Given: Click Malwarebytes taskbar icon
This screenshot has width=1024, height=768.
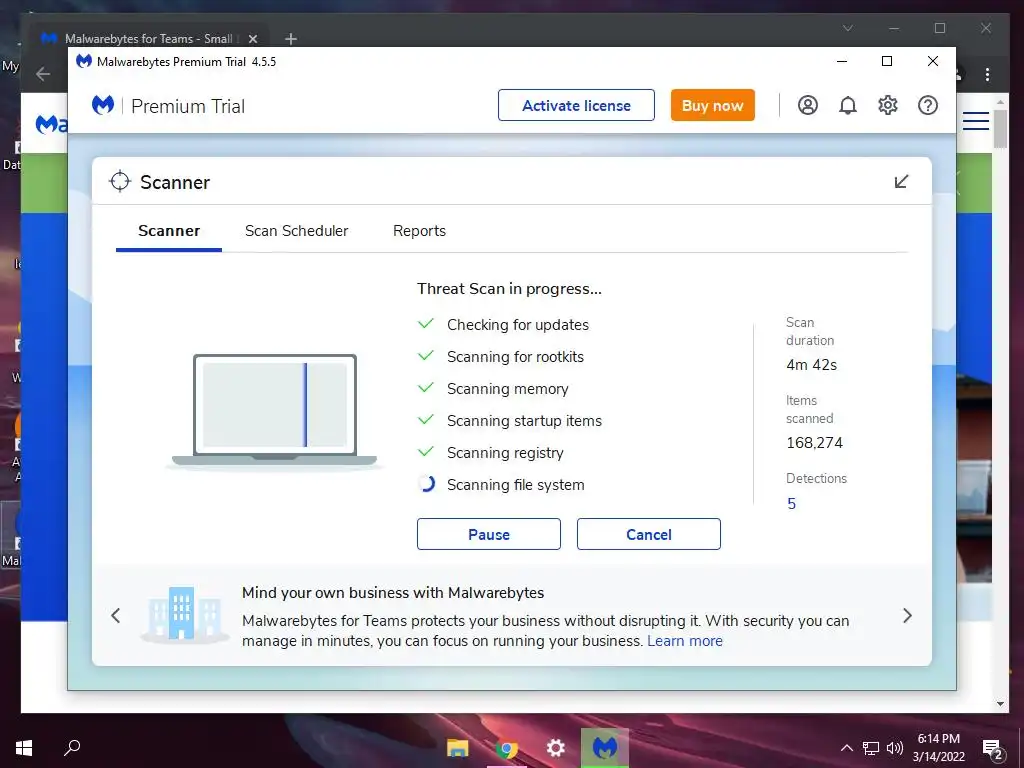Looking at the screenshot, I should pos(605,748).
